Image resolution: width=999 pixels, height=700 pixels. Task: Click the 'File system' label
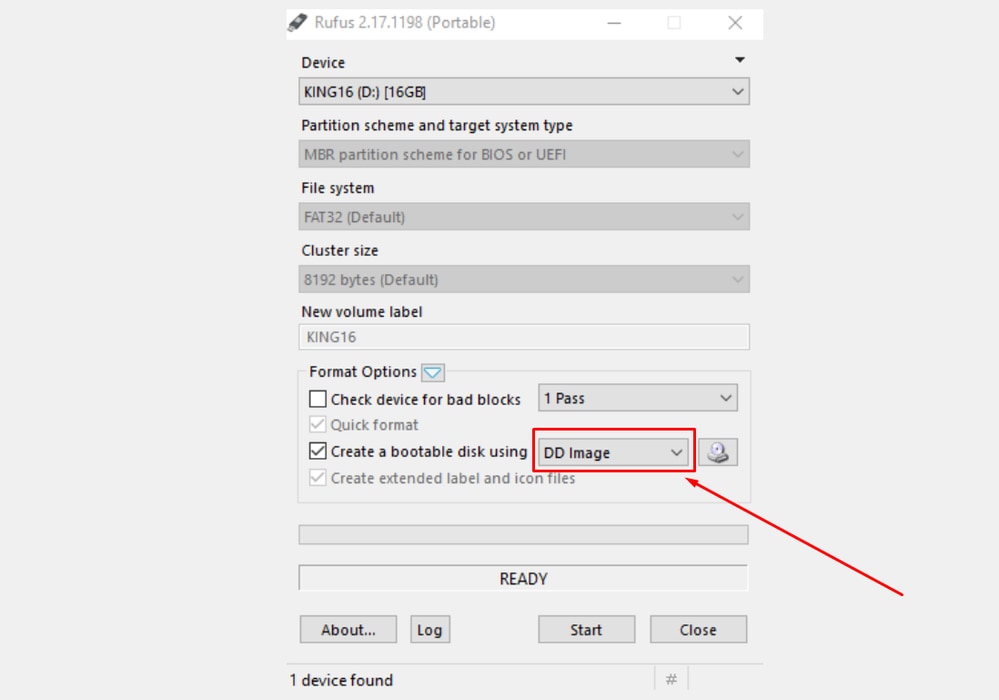(x=338, y=188)
